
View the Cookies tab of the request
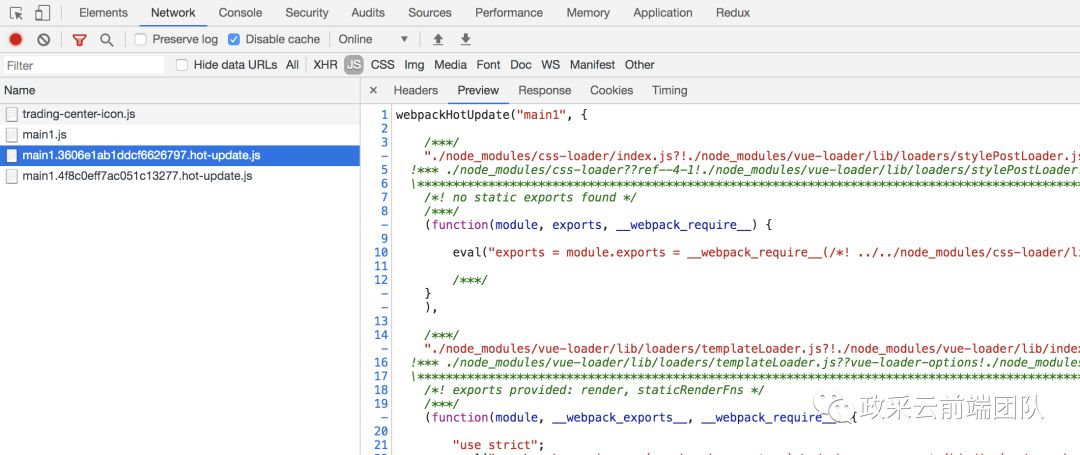point(612,90)
